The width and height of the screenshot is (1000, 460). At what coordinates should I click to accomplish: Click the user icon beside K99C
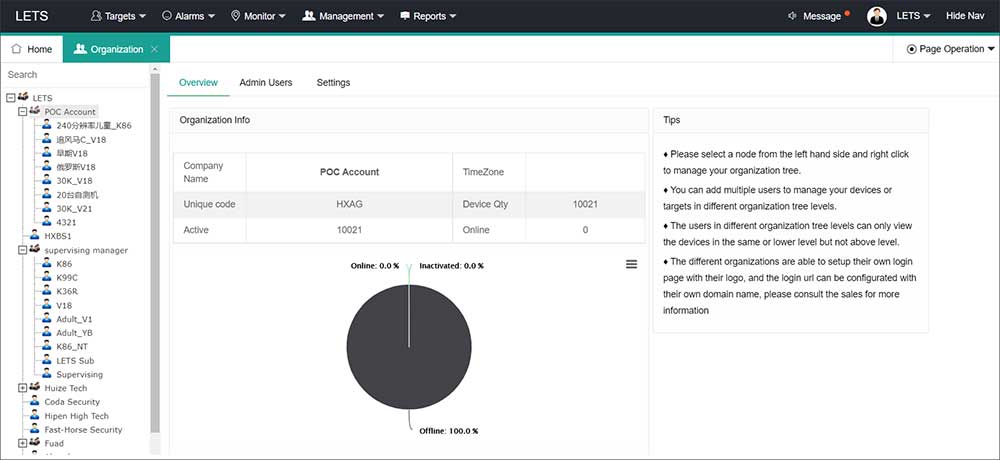(x=47, y=277)
